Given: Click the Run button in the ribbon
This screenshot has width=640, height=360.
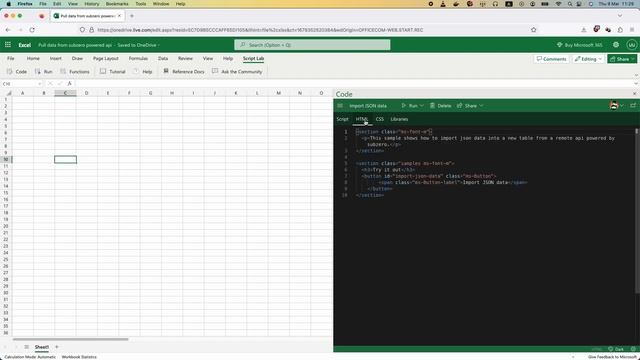Looking at the screenshot, I should click(x=44, y=71).
